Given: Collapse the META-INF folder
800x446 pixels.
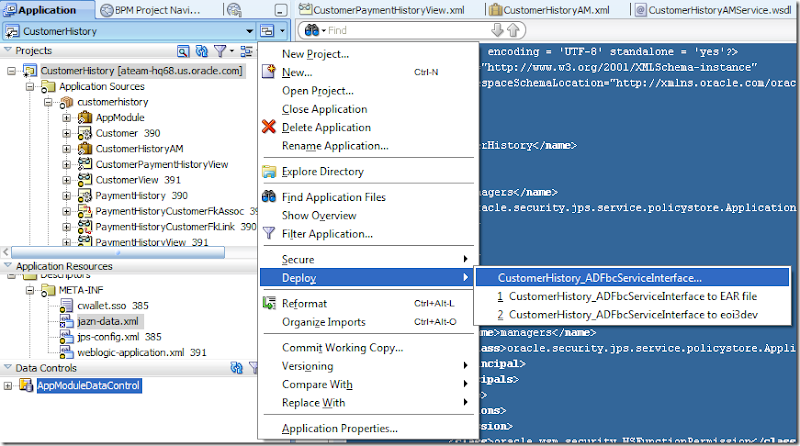Looking at the screenshot, I should point(30,290).
